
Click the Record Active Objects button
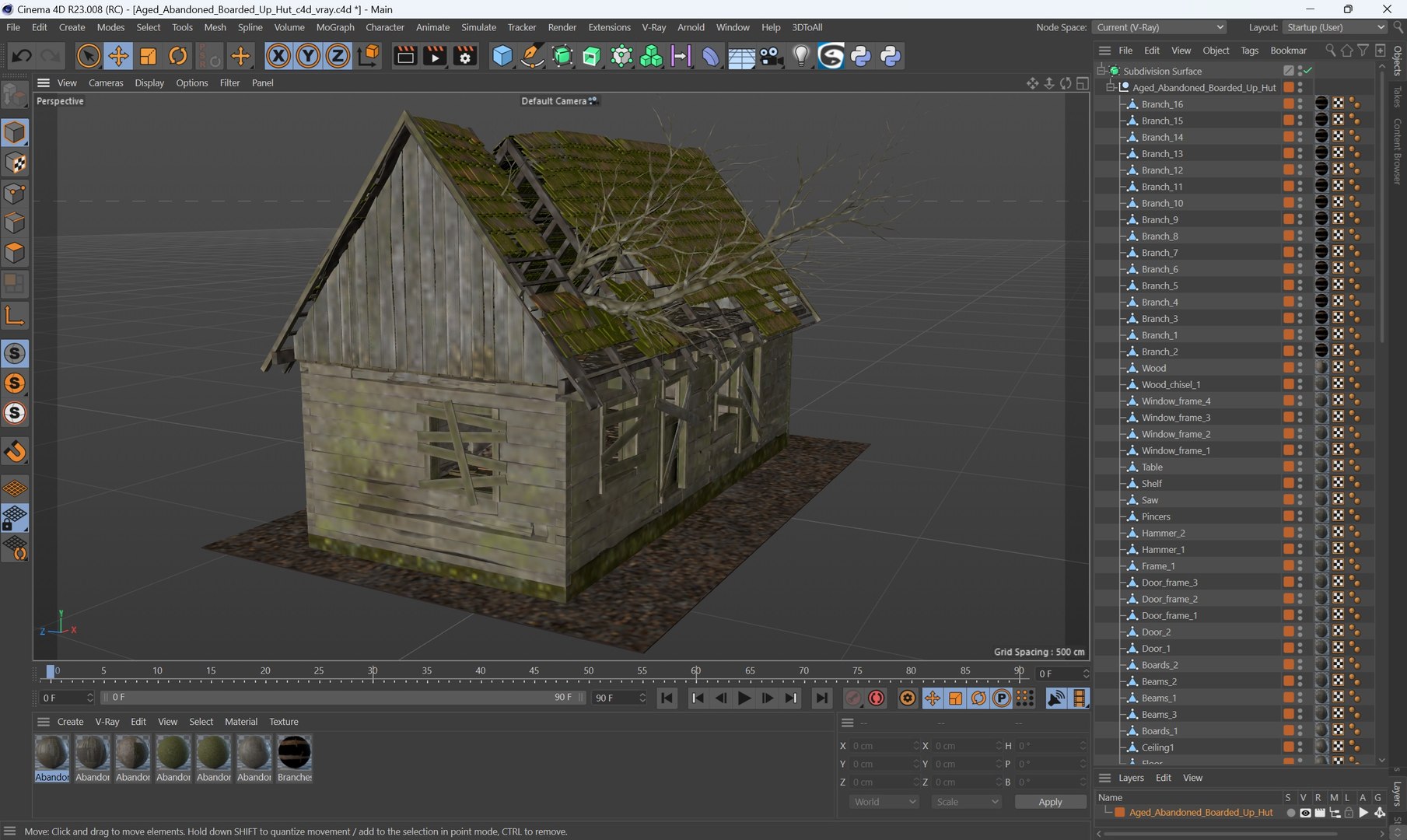[853, 698]
